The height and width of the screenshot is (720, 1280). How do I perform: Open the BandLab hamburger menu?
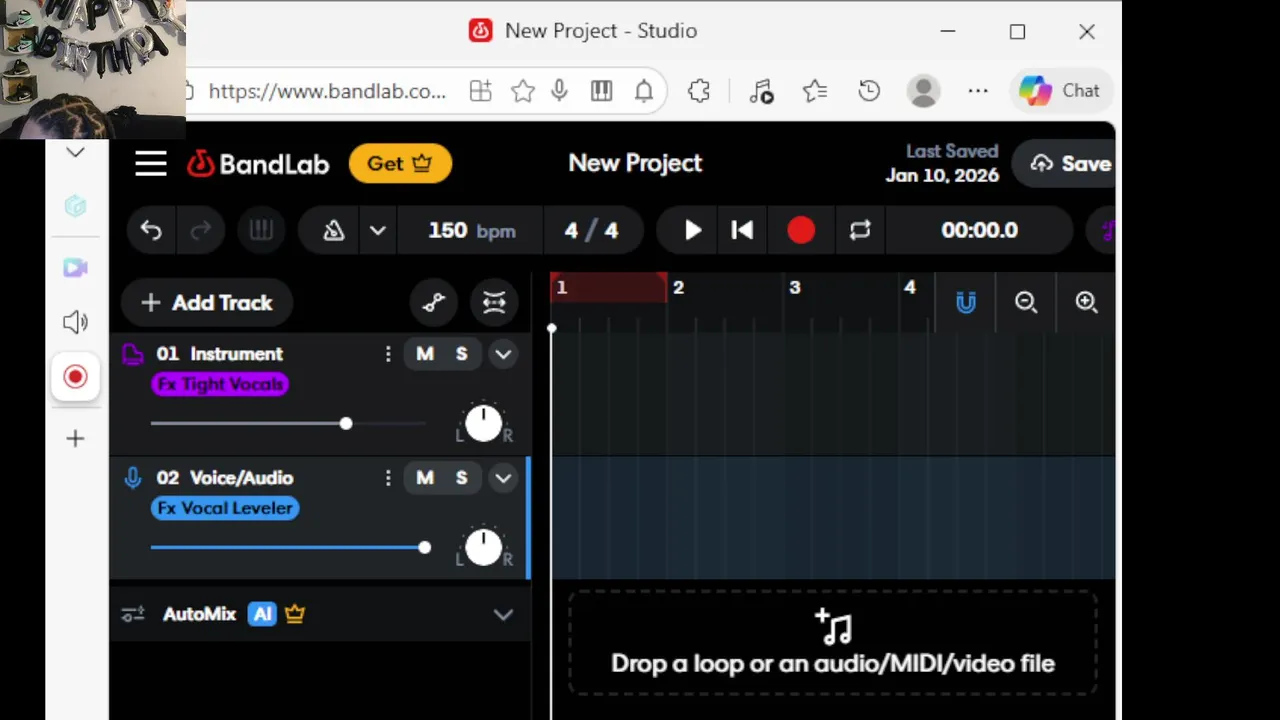(151, 163)
